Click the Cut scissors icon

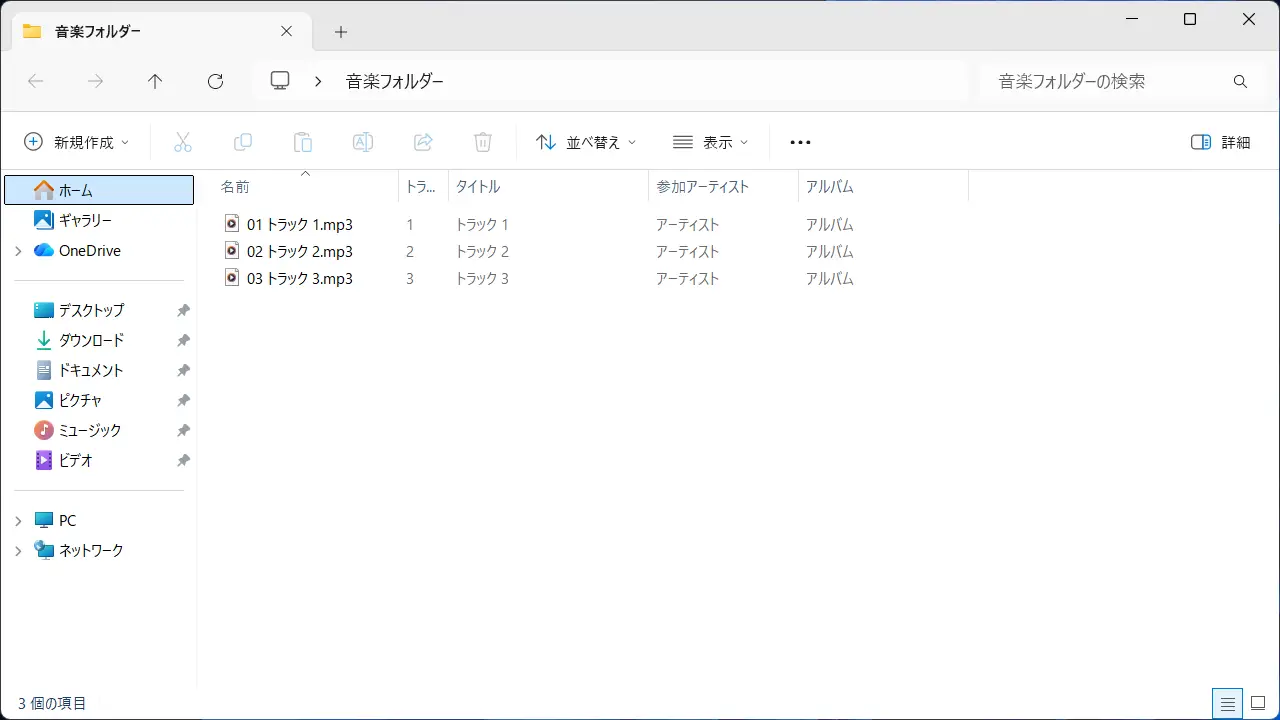coord(182,142)
